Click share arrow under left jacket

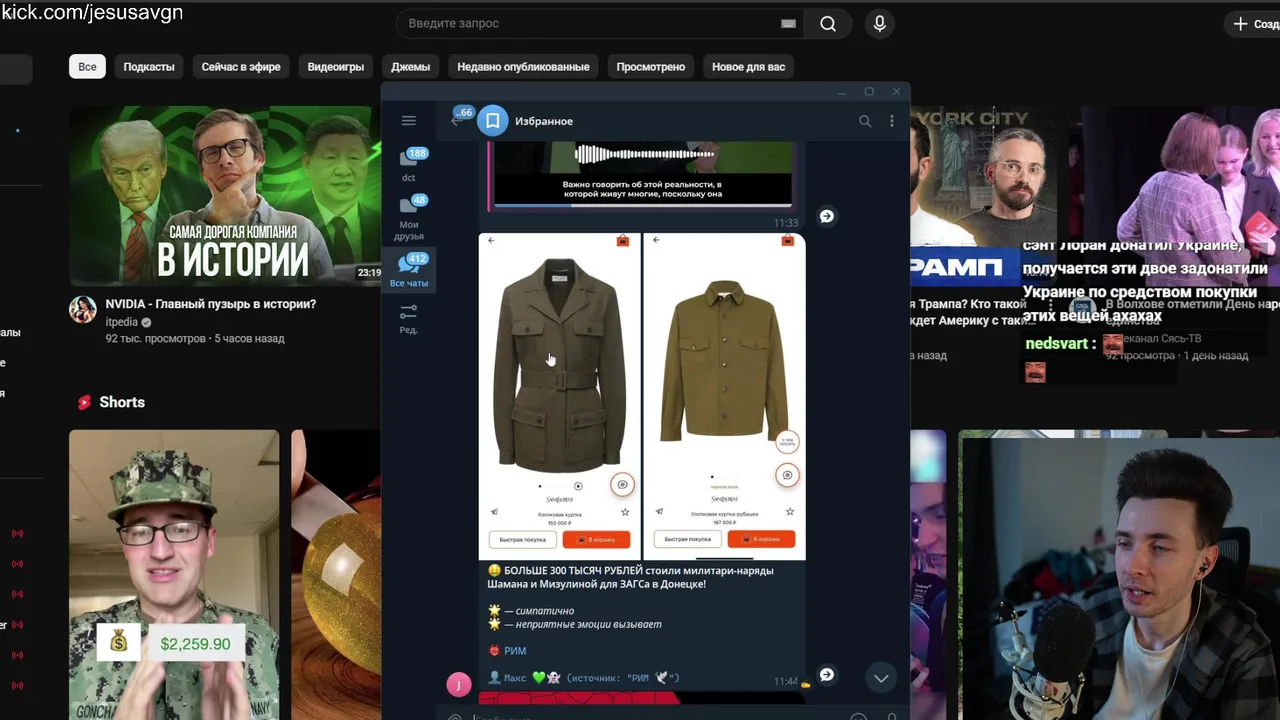click(494, 512)
